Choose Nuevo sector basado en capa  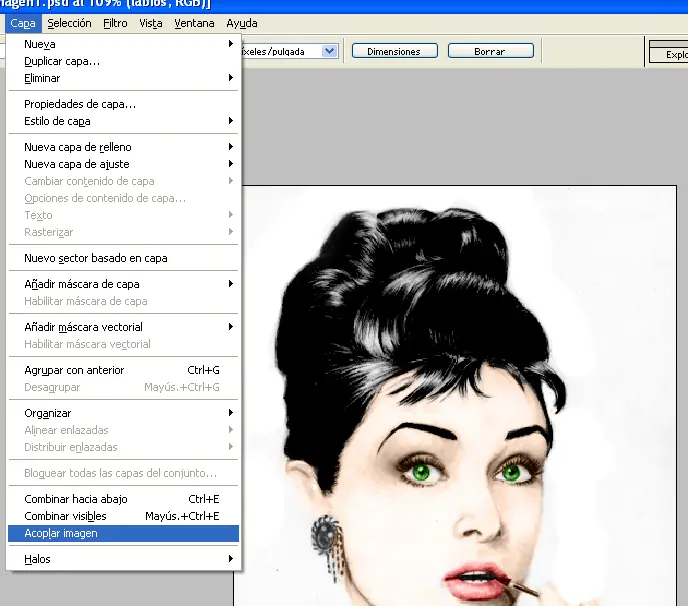coord(96,258)
